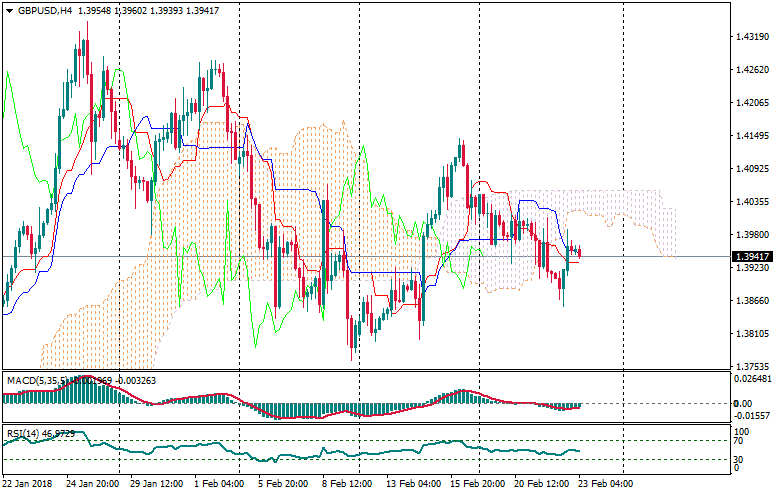Image resolution: width=773 pixels, height=495 pixels.
Task: Click the GBPUSD,H4 chart title label
Action: tap(45, 10)
